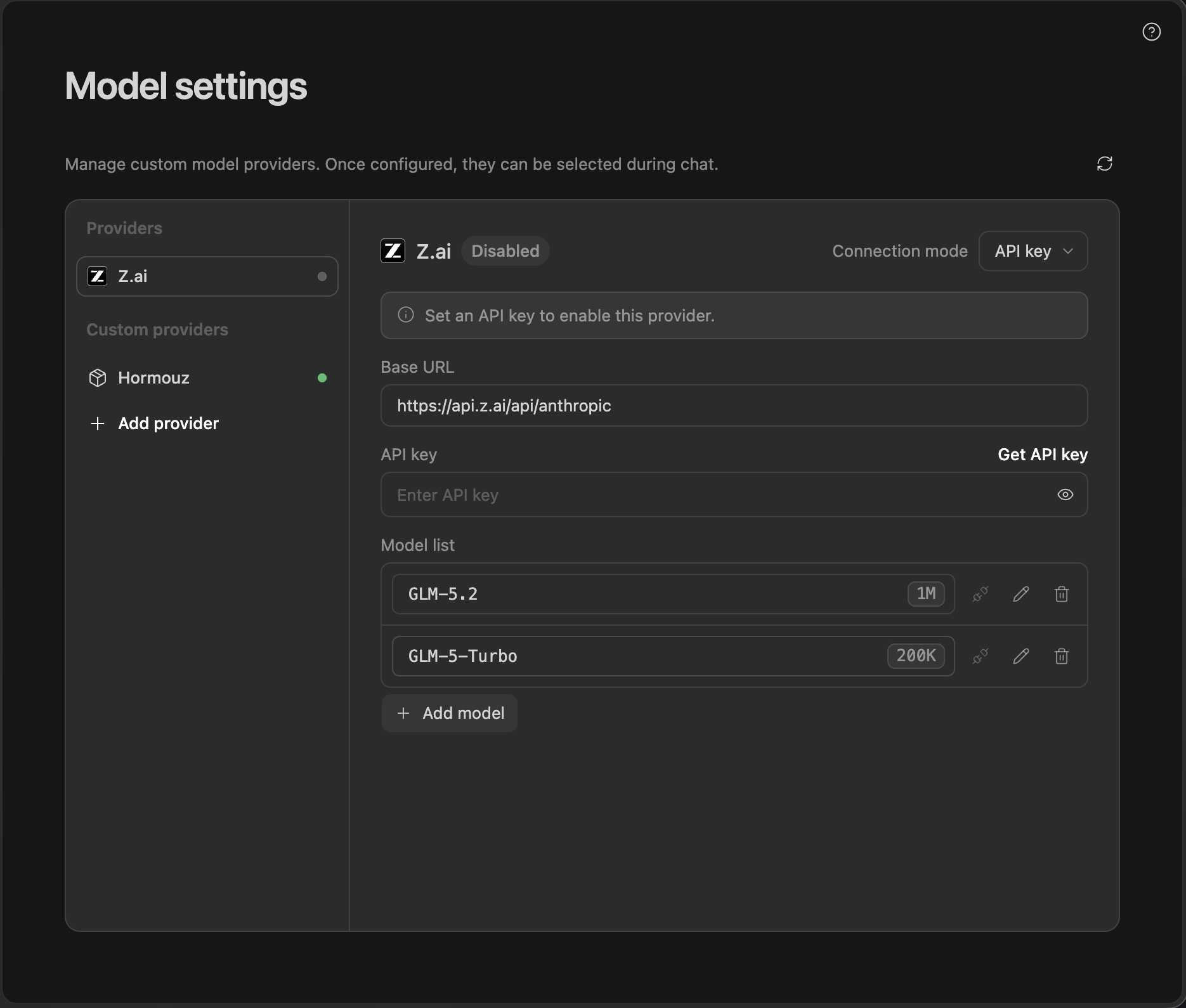Open the Get API key link

coord(1043,455)
